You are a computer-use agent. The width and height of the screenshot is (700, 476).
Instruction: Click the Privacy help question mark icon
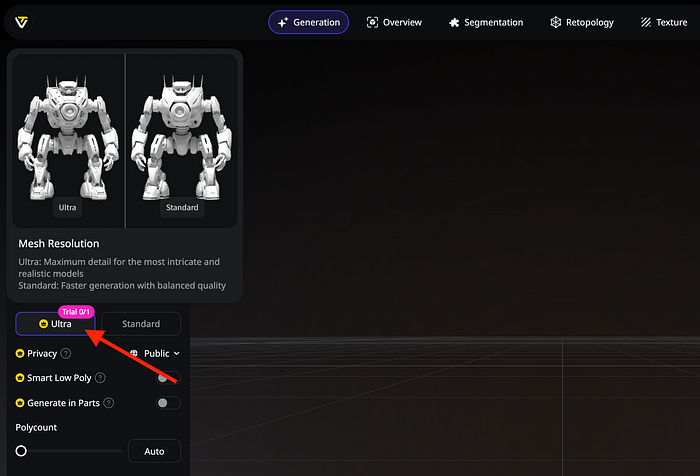66,353
